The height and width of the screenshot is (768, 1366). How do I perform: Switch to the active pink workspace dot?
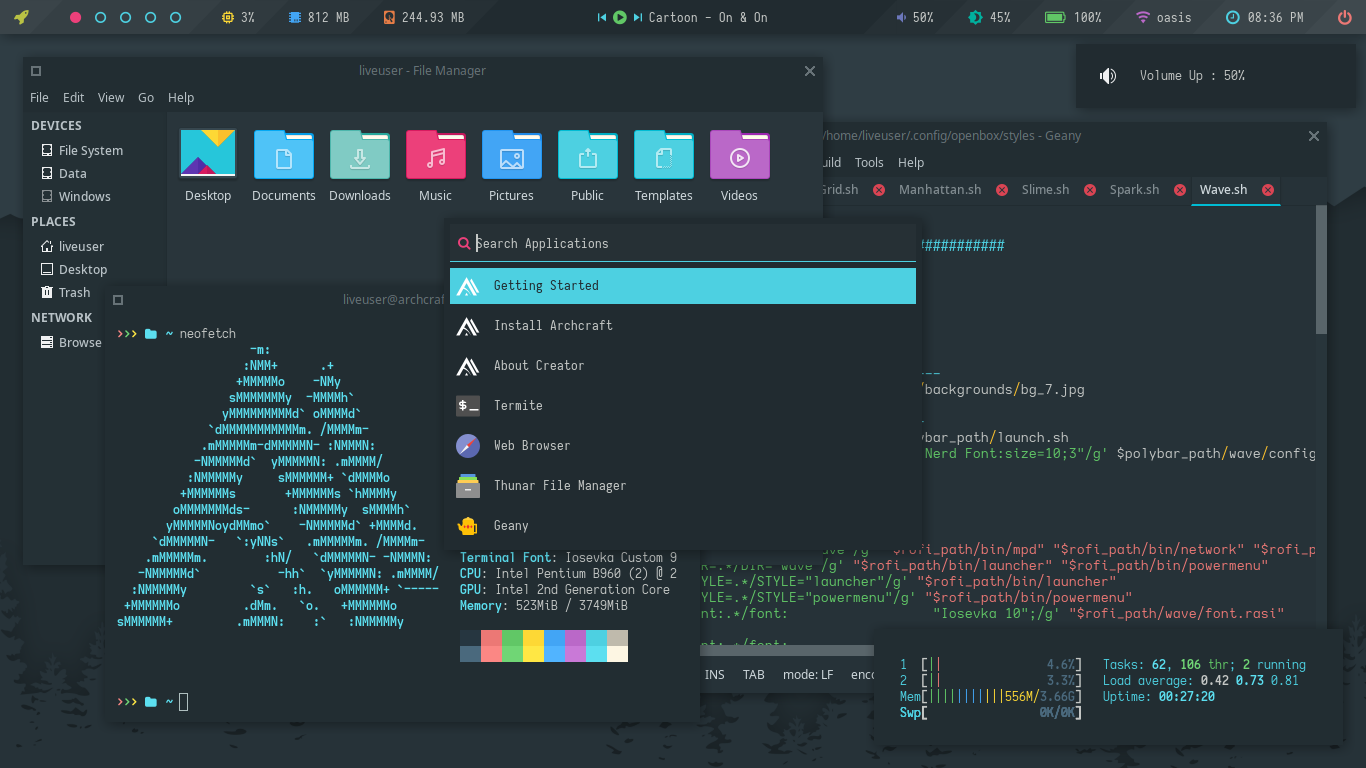tap(76, 18)
